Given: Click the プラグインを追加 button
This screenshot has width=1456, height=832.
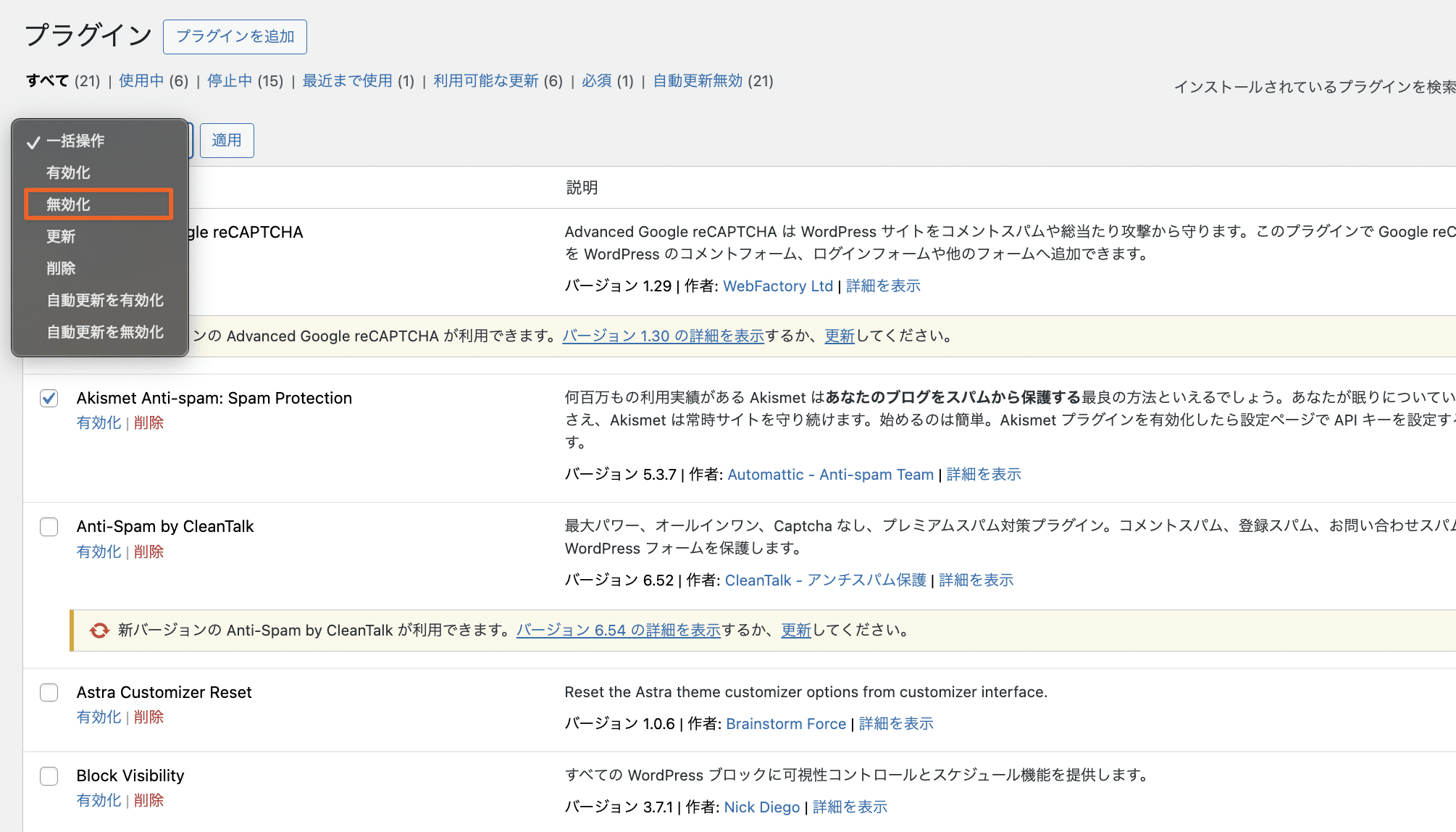Looking at the screenshot, I should [235, 36].
